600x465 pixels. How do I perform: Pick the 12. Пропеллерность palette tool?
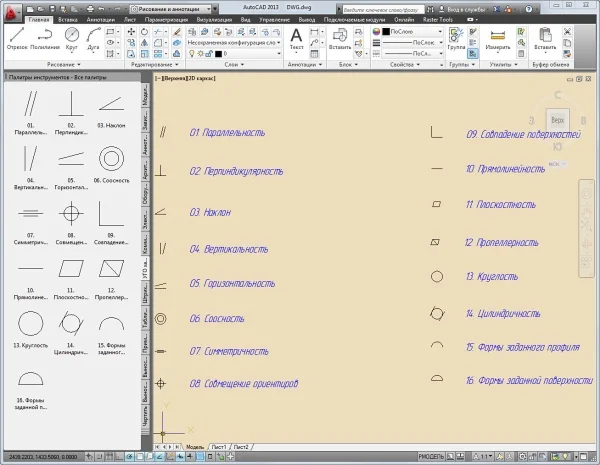(x=111, y=277)
